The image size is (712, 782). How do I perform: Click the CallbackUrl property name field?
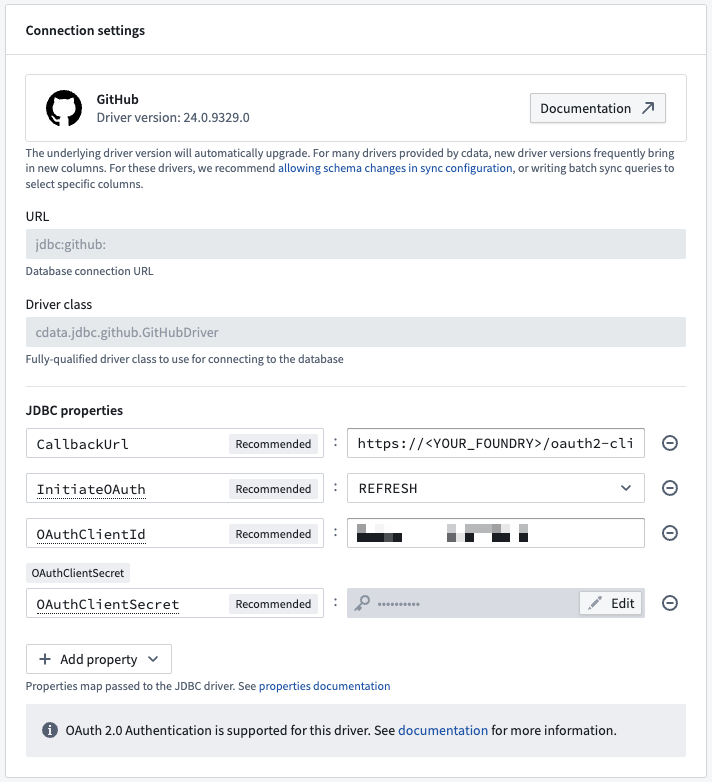pyautogui.click(x=125, y=443)
